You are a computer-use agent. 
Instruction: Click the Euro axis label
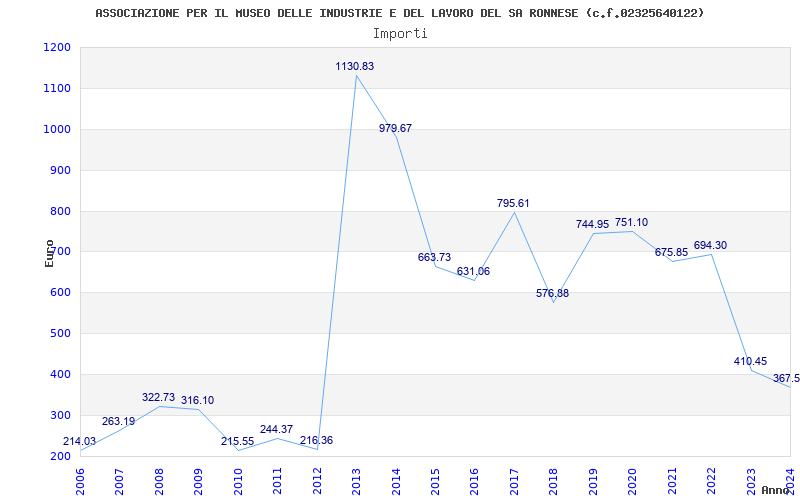coord(49,254)
